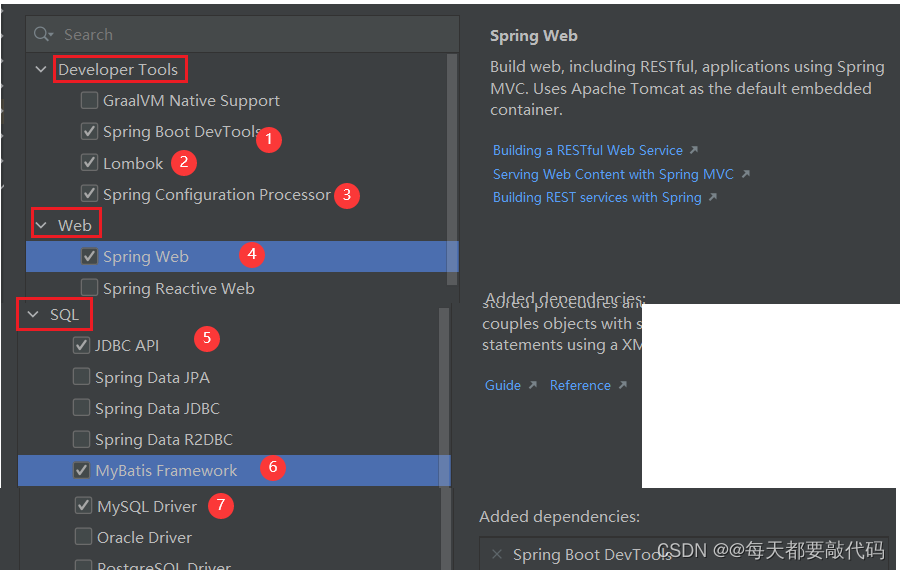
Task: Collapse the Web group chevron
Action: click(x=41, y=225)
